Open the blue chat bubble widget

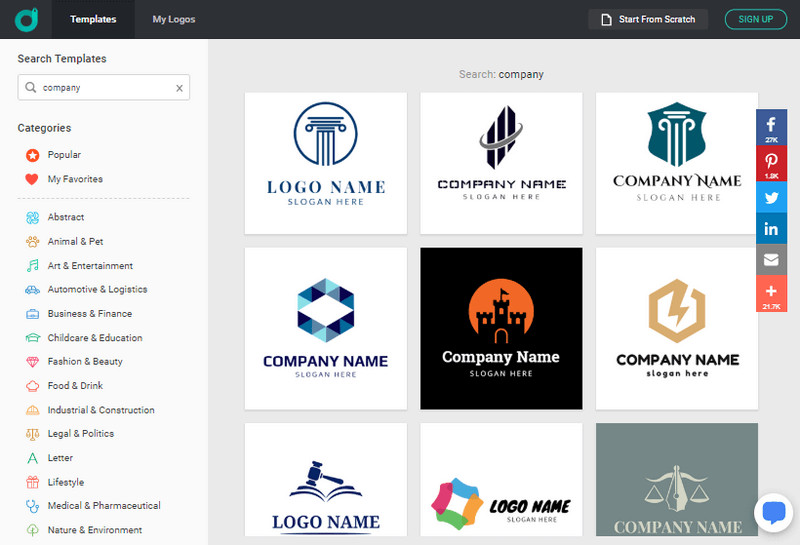[x=773, y=513]
